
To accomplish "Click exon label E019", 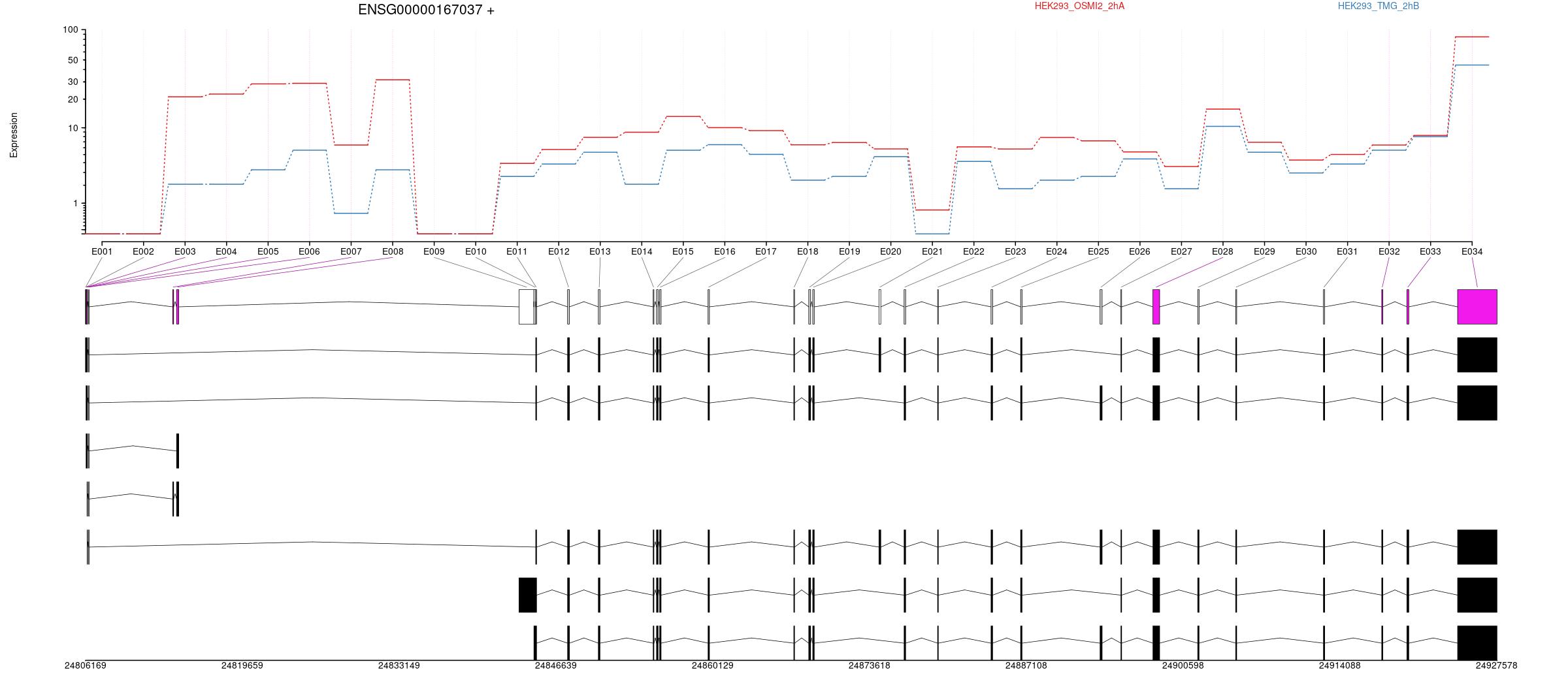I will click(x=849, y=251).
